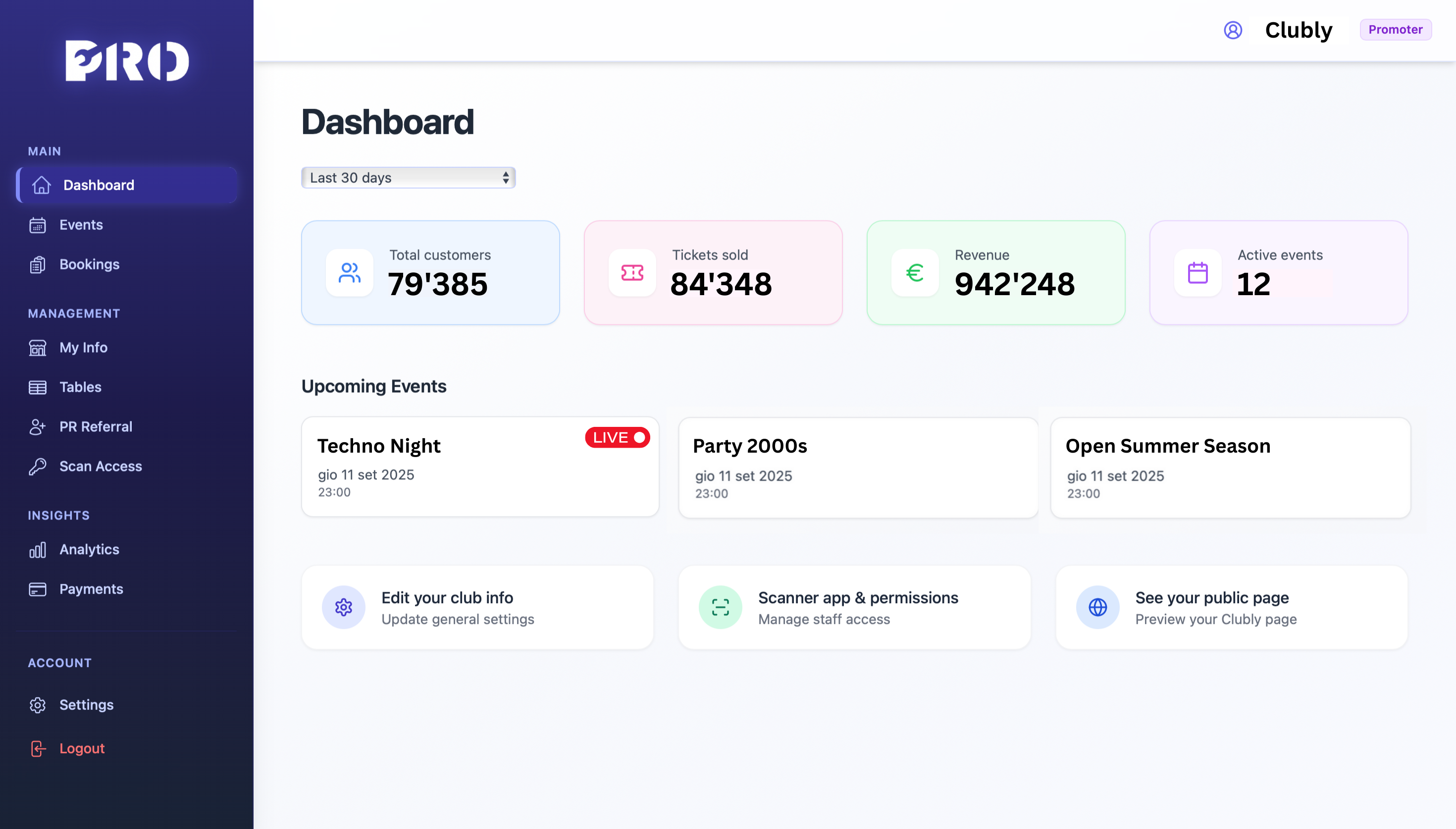The image size is (1456, 829).
Task: Click the PR Referral person-plus icon
Action: tap(38, 426)
